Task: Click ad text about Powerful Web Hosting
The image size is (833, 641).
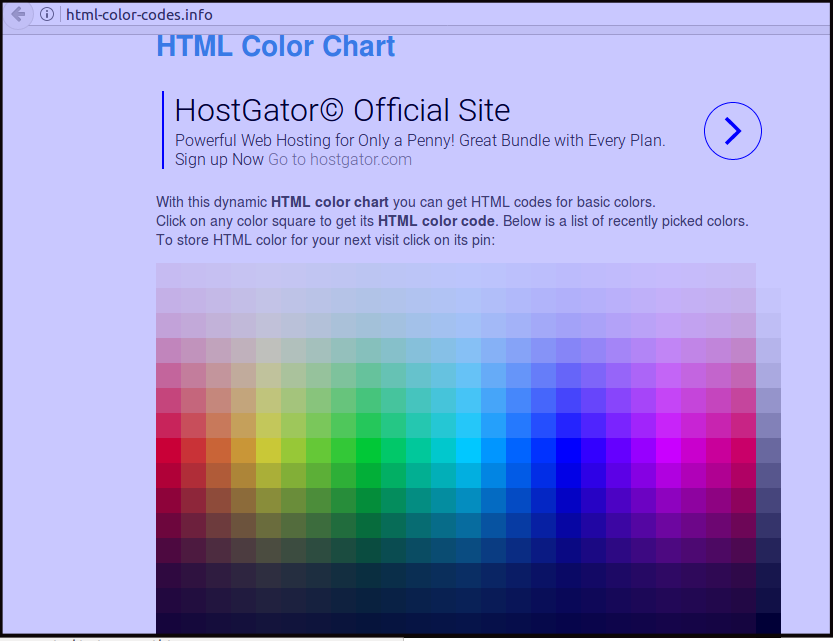Action: pos(420,140)
